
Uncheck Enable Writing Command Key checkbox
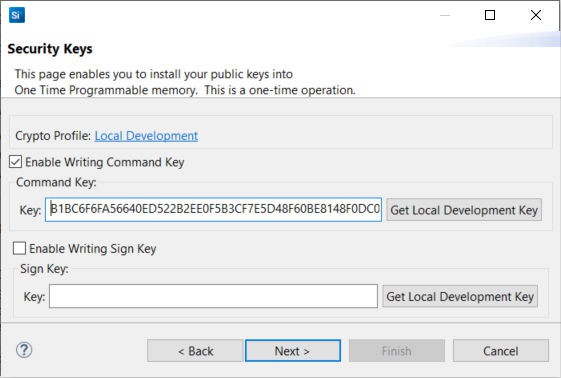click(15, 162)
